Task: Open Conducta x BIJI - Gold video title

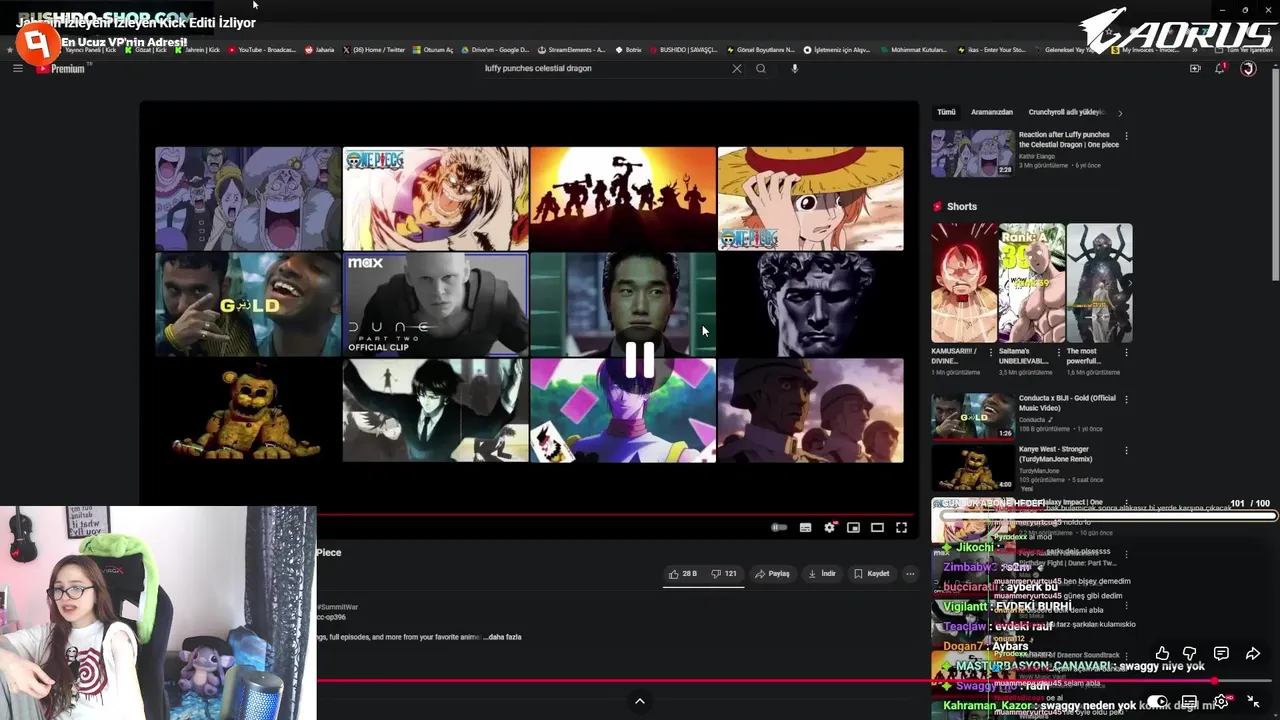Action: (x=1067, y=403)
